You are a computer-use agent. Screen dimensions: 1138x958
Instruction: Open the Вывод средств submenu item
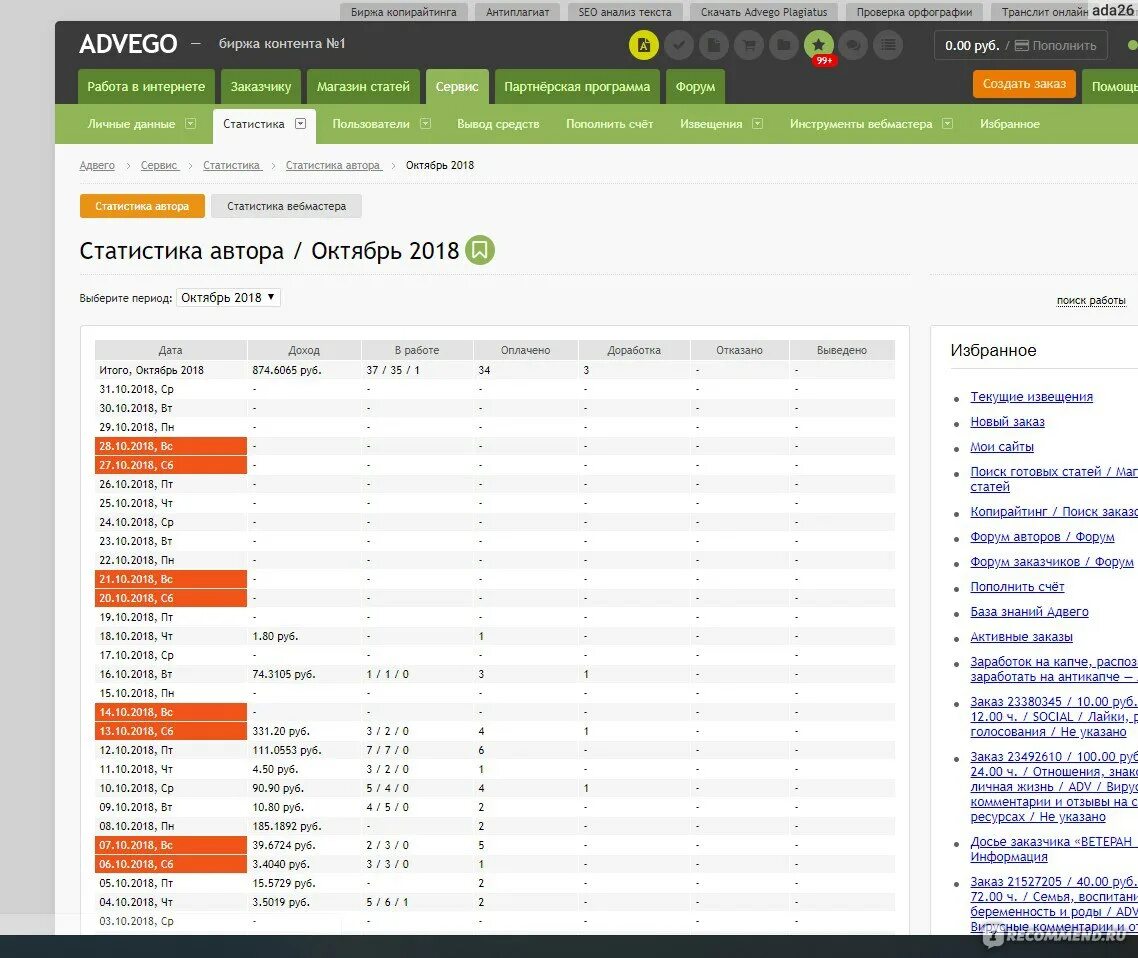coord(498,124)
